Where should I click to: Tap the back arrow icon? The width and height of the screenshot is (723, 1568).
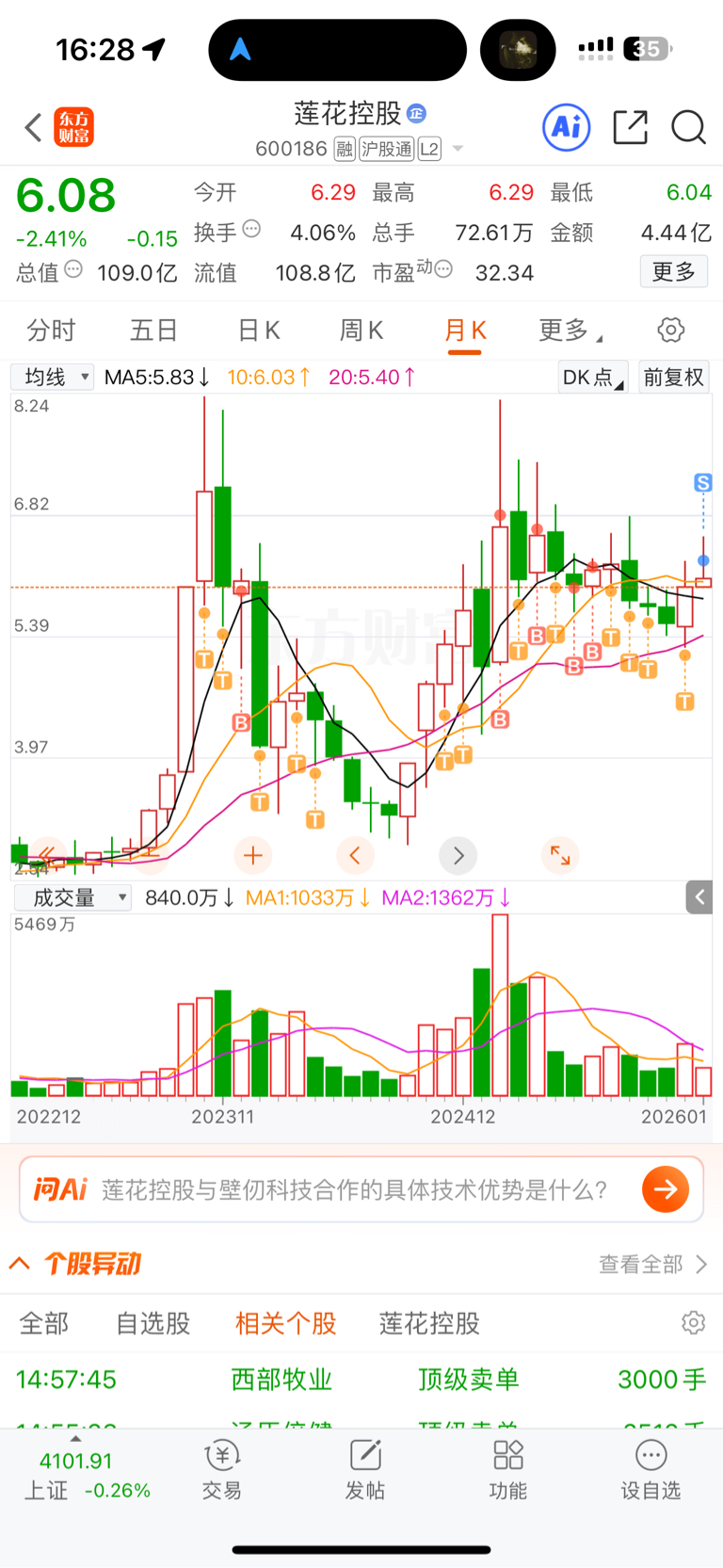(34, 127)
